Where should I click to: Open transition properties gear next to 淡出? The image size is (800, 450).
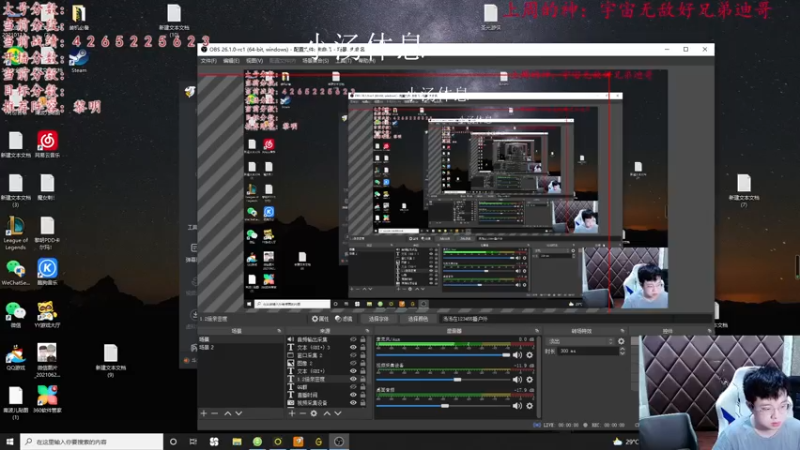[x=621, y=341]
